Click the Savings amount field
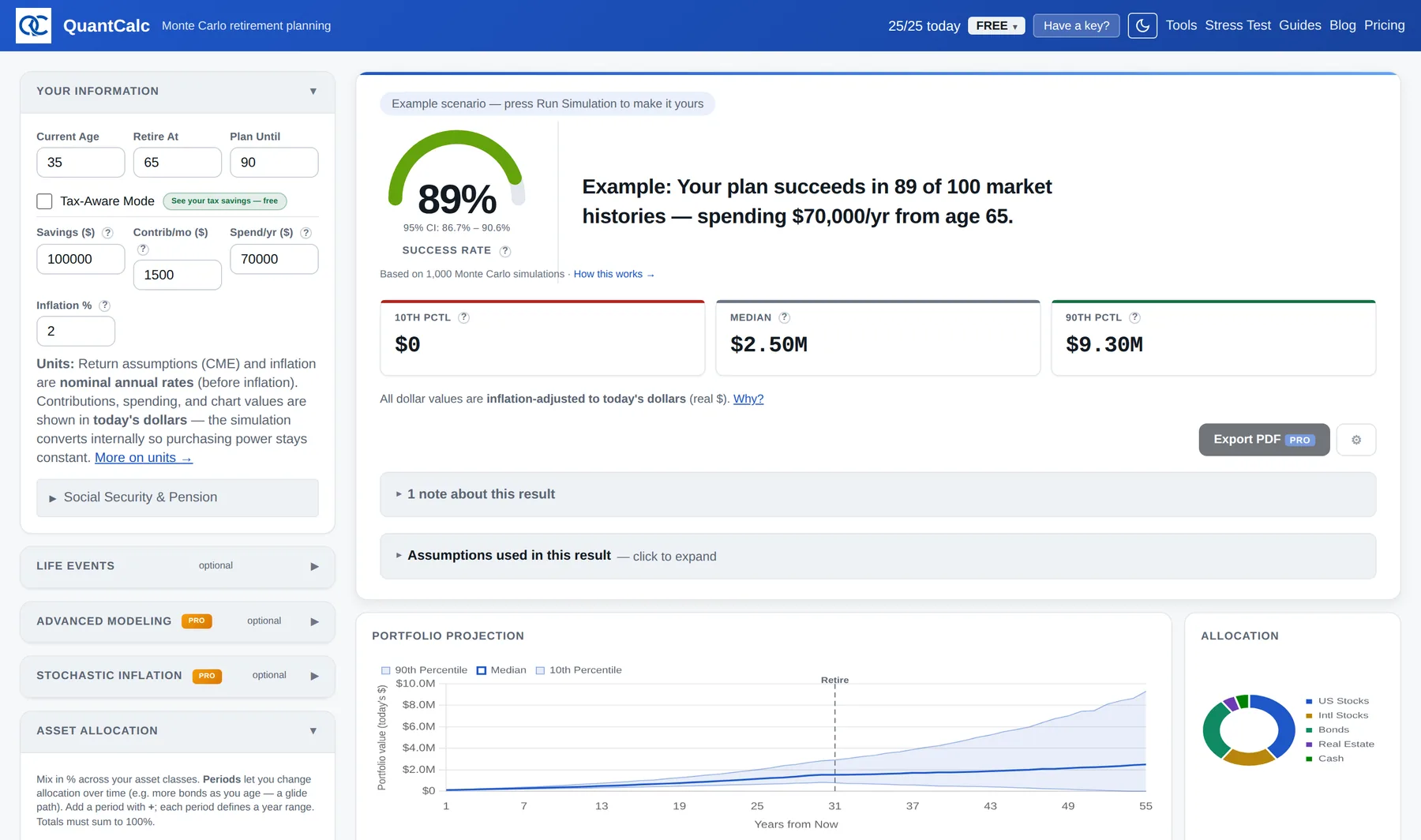This screenshot has height=840, width=1421. click(81, 259)
